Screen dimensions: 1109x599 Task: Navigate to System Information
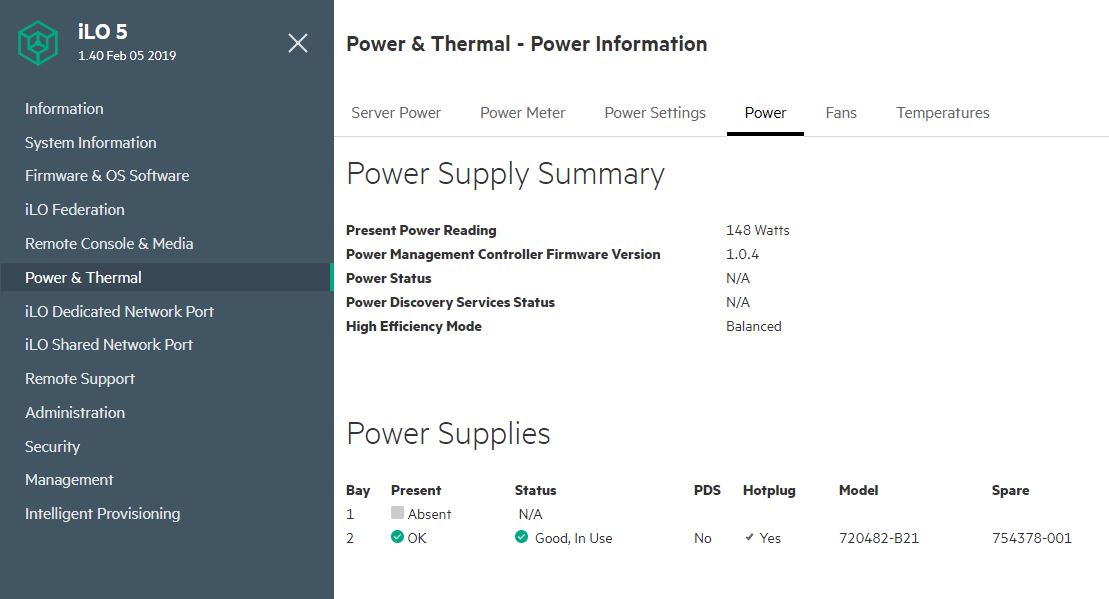click(91, 143)
